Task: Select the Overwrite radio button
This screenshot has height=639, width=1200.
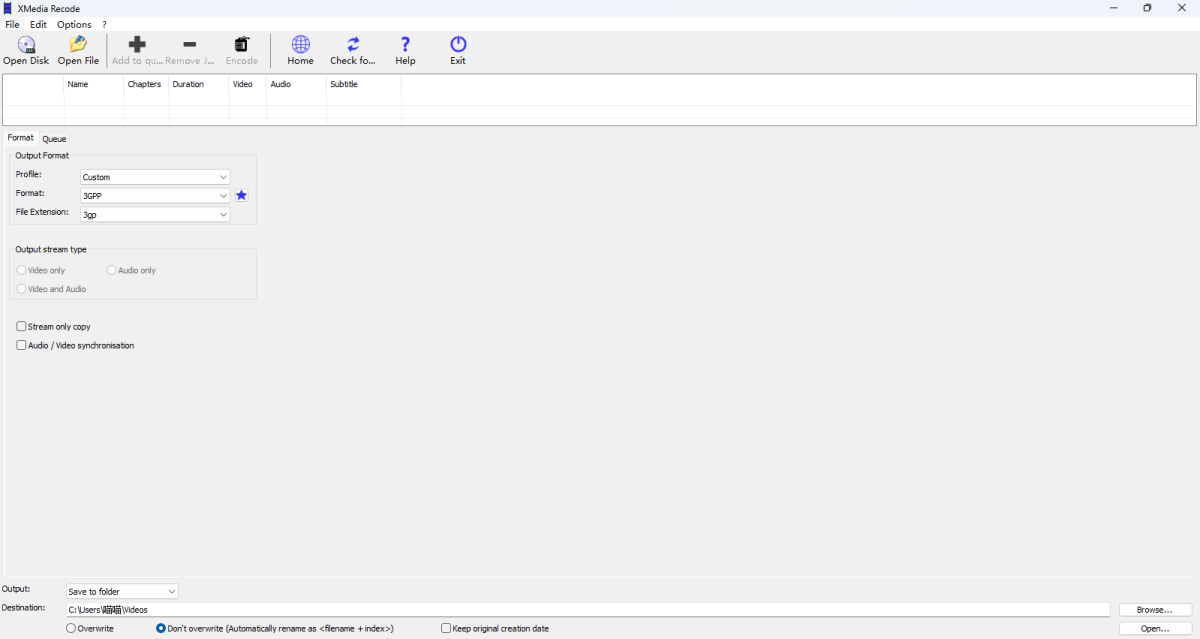Action: (x=71, y=629)
